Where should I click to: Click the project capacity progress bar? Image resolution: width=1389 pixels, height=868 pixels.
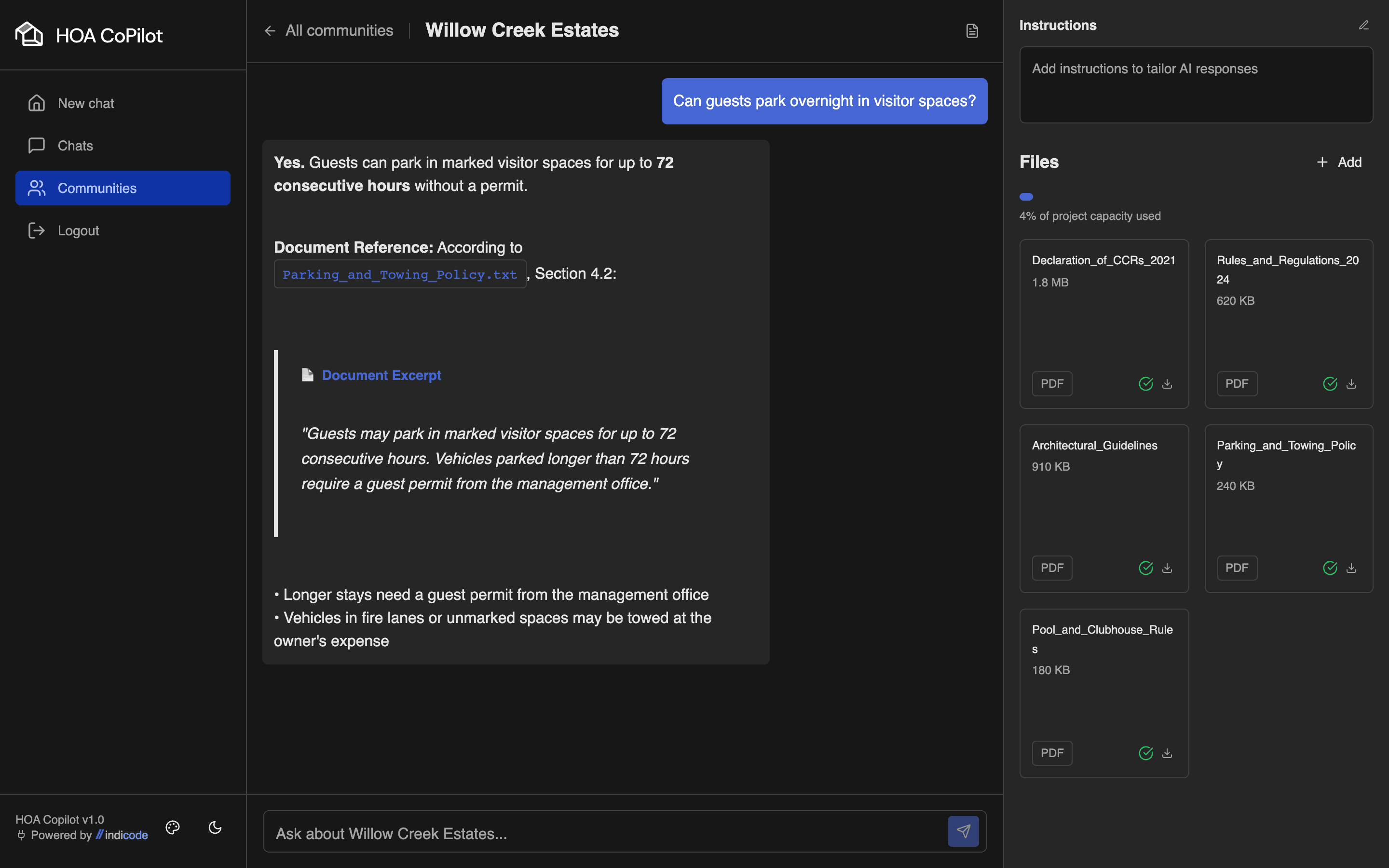[x=1026, y=197]
